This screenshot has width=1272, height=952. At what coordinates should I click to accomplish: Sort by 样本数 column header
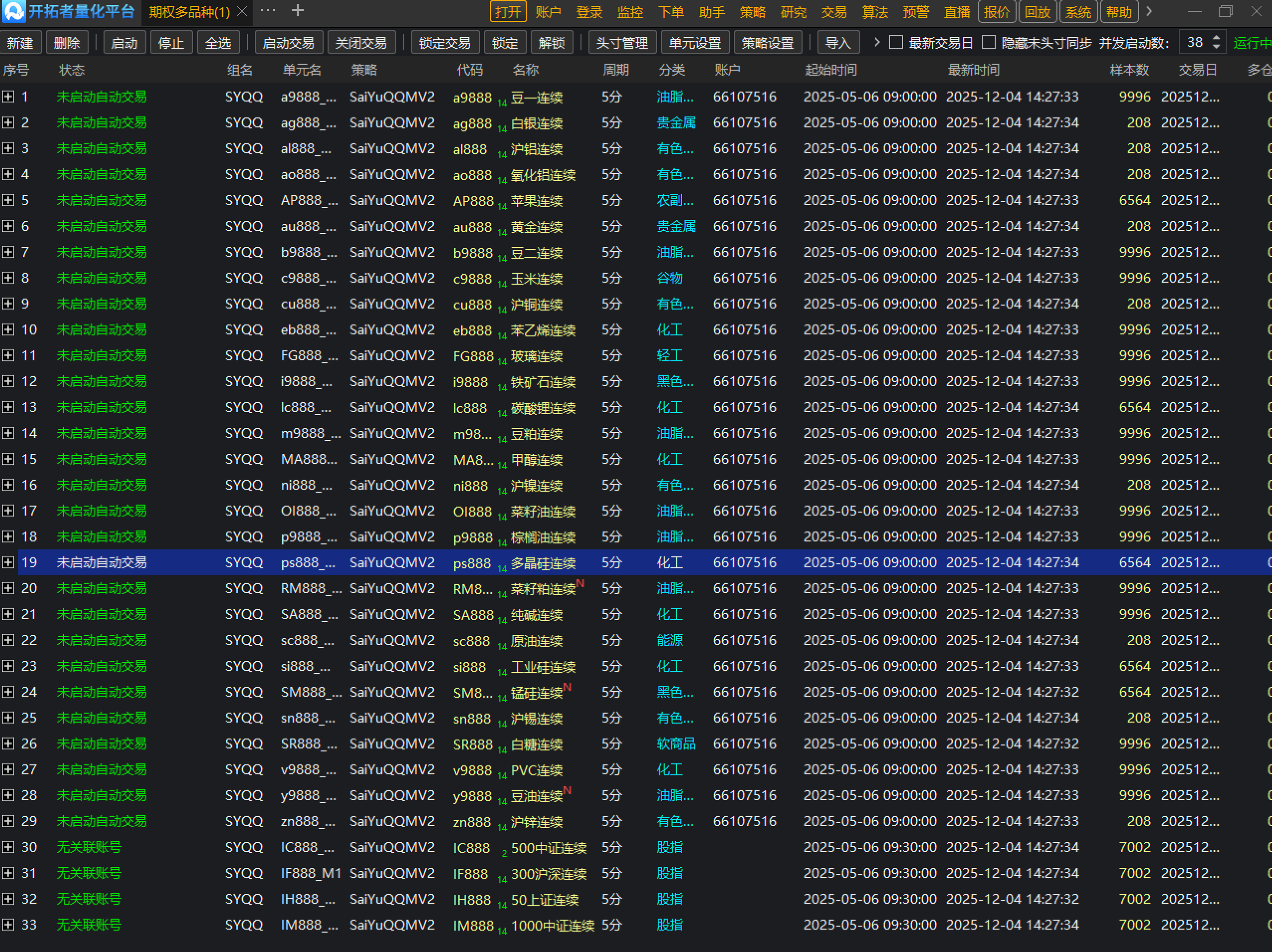(x=1129, y=70)
